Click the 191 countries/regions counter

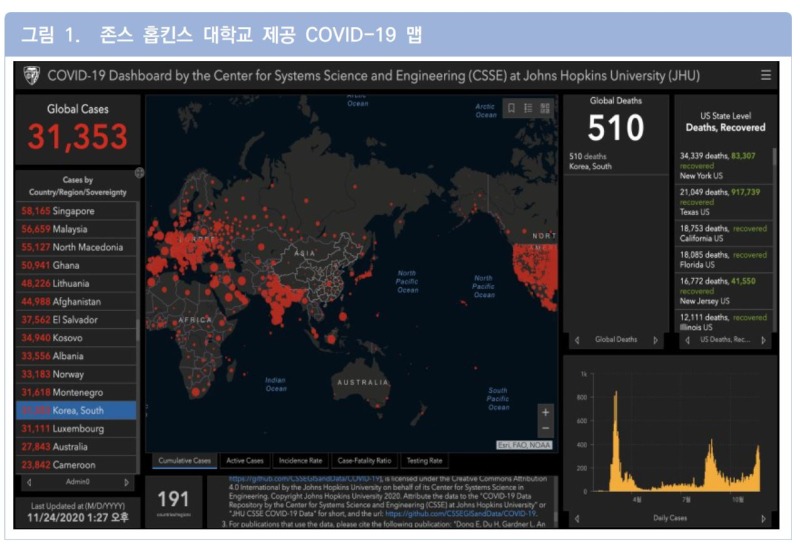tap(173, 502)
